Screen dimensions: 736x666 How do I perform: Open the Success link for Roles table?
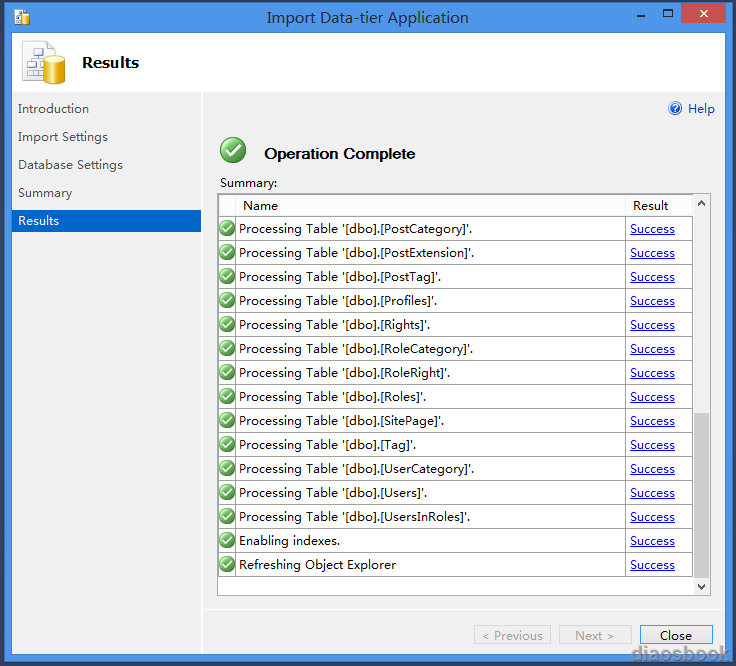652,397
